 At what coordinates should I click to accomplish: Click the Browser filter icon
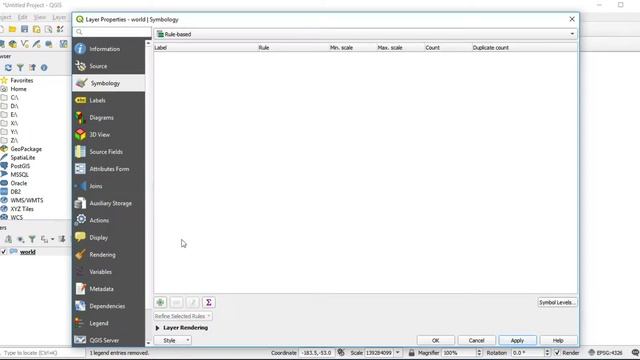coord(20,68)
